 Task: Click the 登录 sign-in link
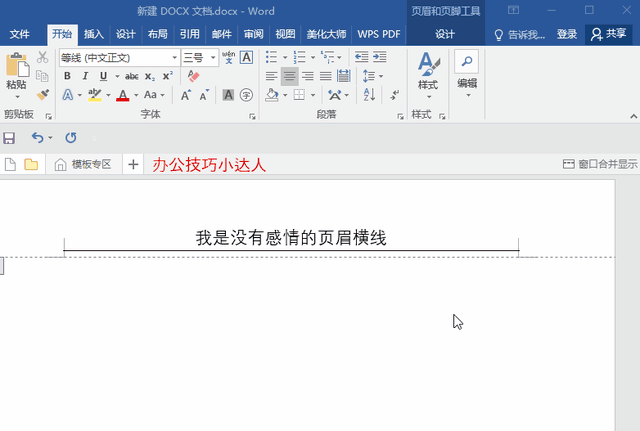tap(567, 34)
